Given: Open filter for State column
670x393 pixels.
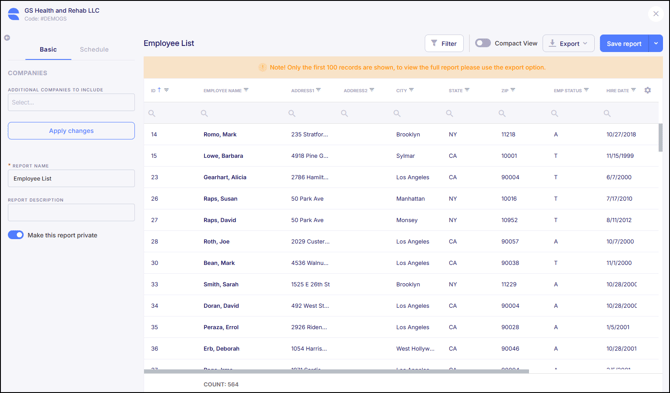Looking at the screenshot, I should 467,90.
